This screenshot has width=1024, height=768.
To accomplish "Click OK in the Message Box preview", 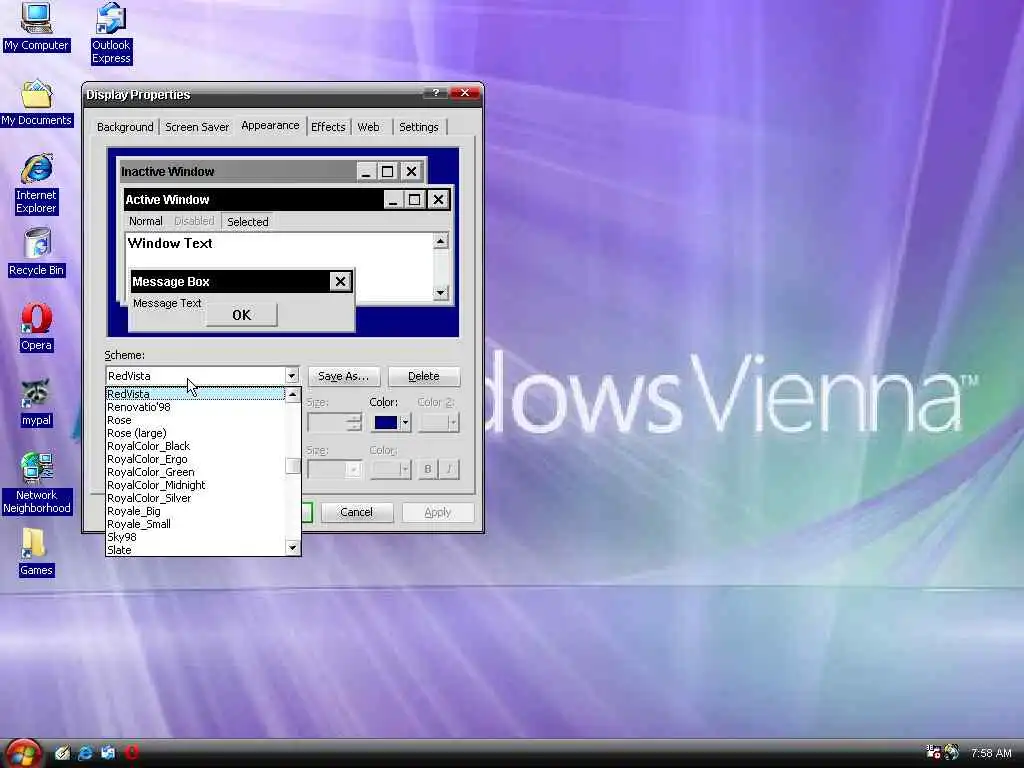I will [x=242, y=315].
